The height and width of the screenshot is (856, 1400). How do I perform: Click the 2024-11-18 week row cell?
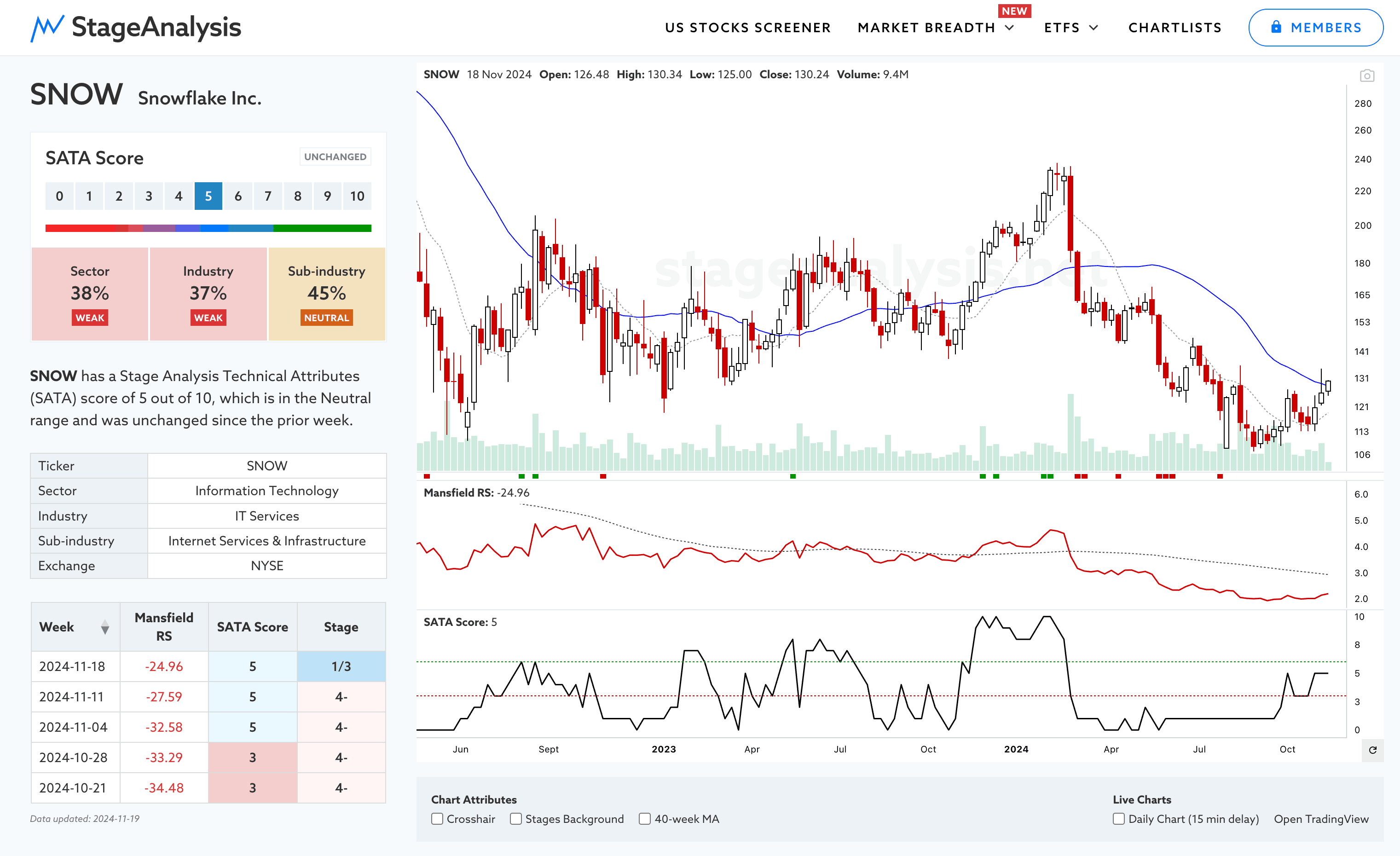pos(75,666)
